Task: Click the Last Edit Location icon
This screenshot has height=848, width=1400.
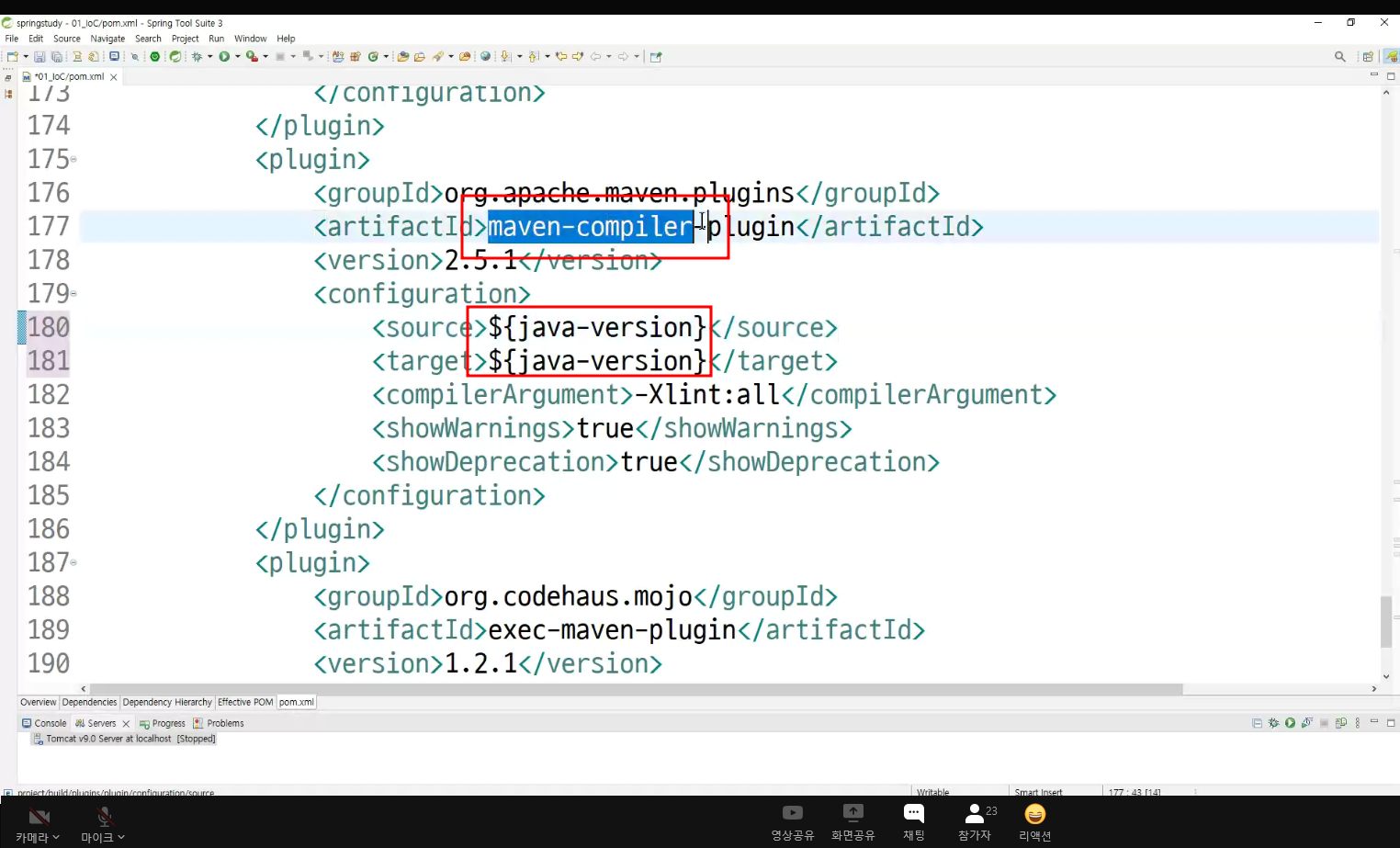Action: [x=561, y=56]
